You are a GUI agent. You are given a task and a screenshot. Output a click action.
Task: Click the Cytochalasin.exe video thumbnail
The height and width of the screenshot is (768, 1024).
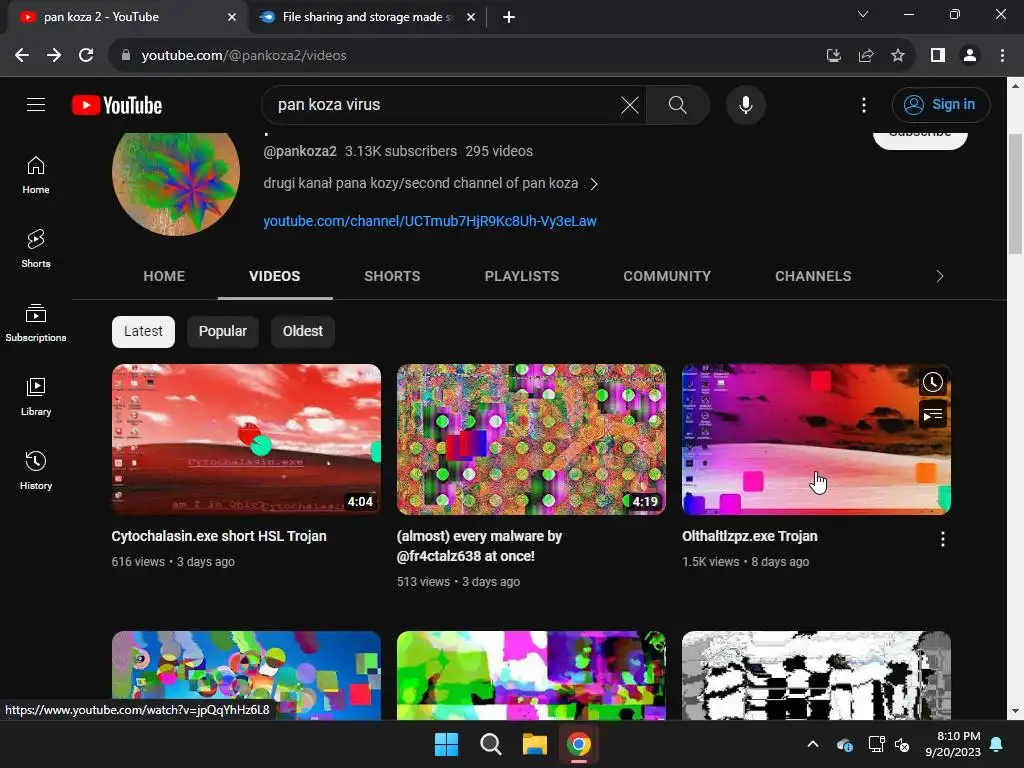[246, 440]
